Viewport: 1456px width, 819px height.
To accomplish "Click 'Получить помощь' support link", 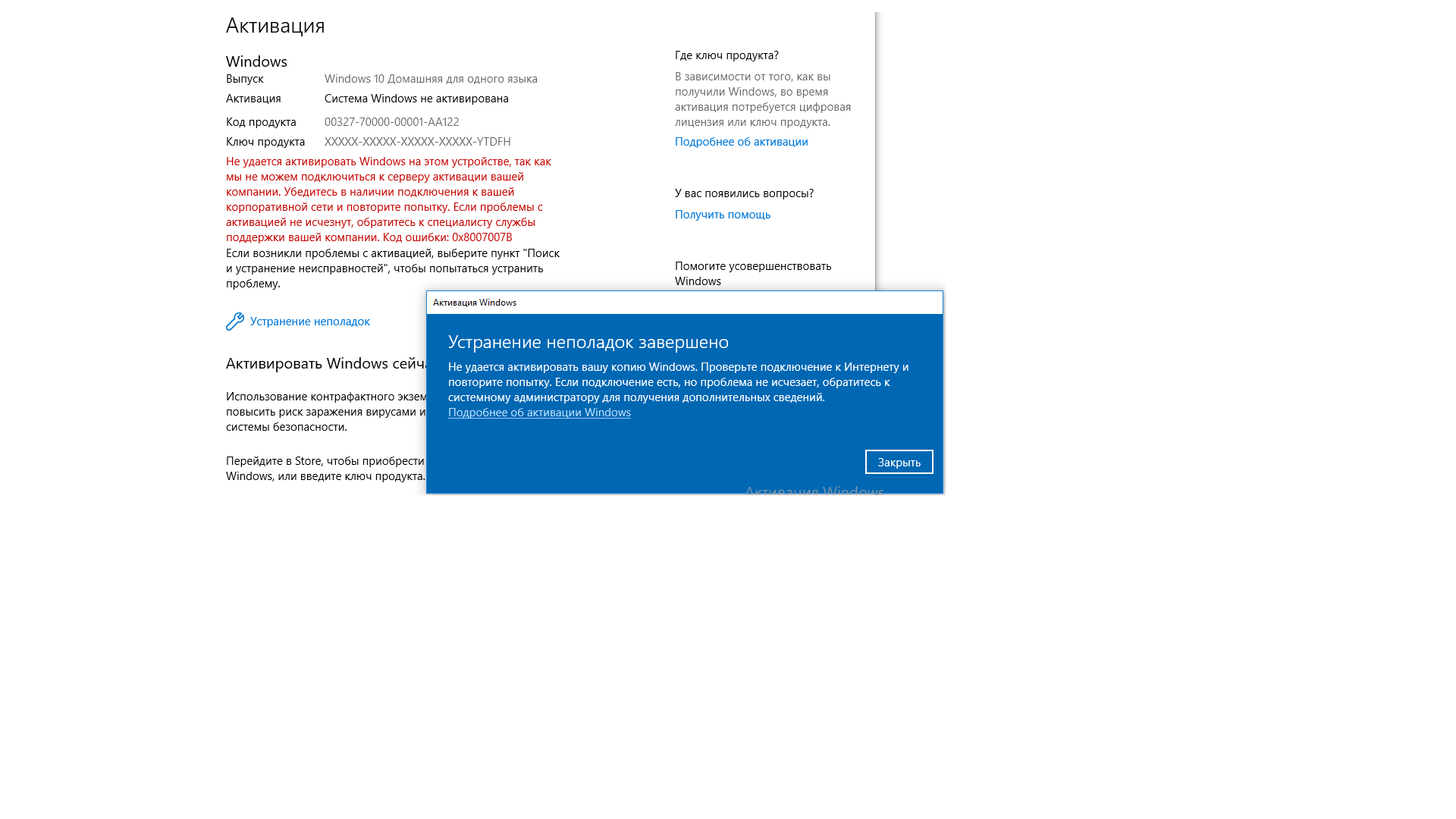I will point(723,214).
